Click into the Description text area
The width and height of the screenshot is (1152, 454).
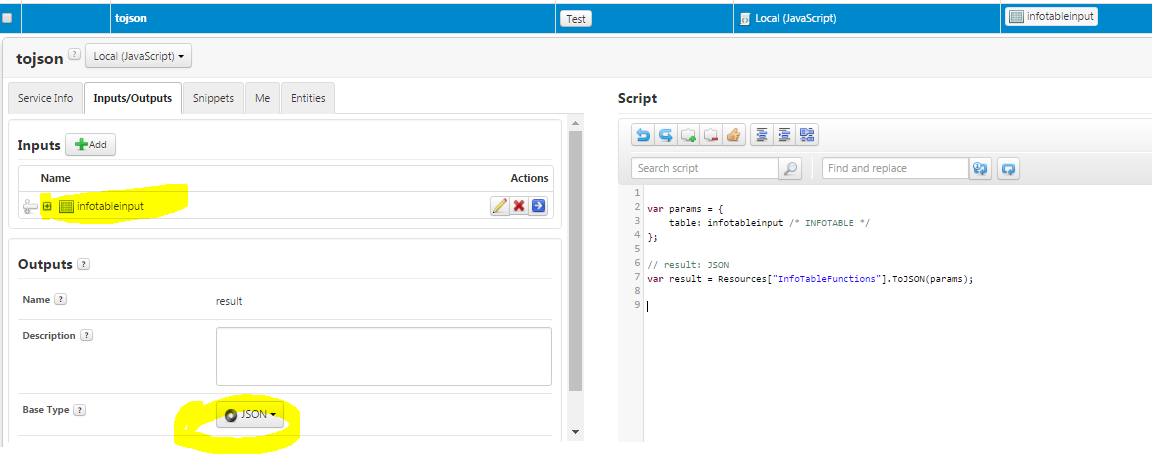(384, 356)
